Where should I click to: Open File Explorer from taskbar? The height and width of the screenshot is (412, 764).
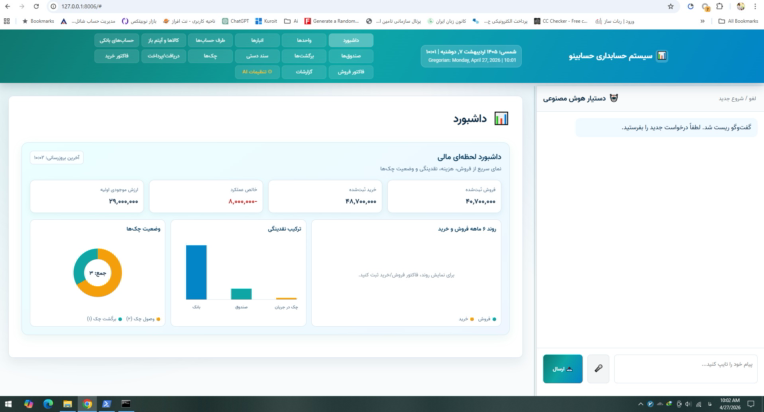pos(67,404)
